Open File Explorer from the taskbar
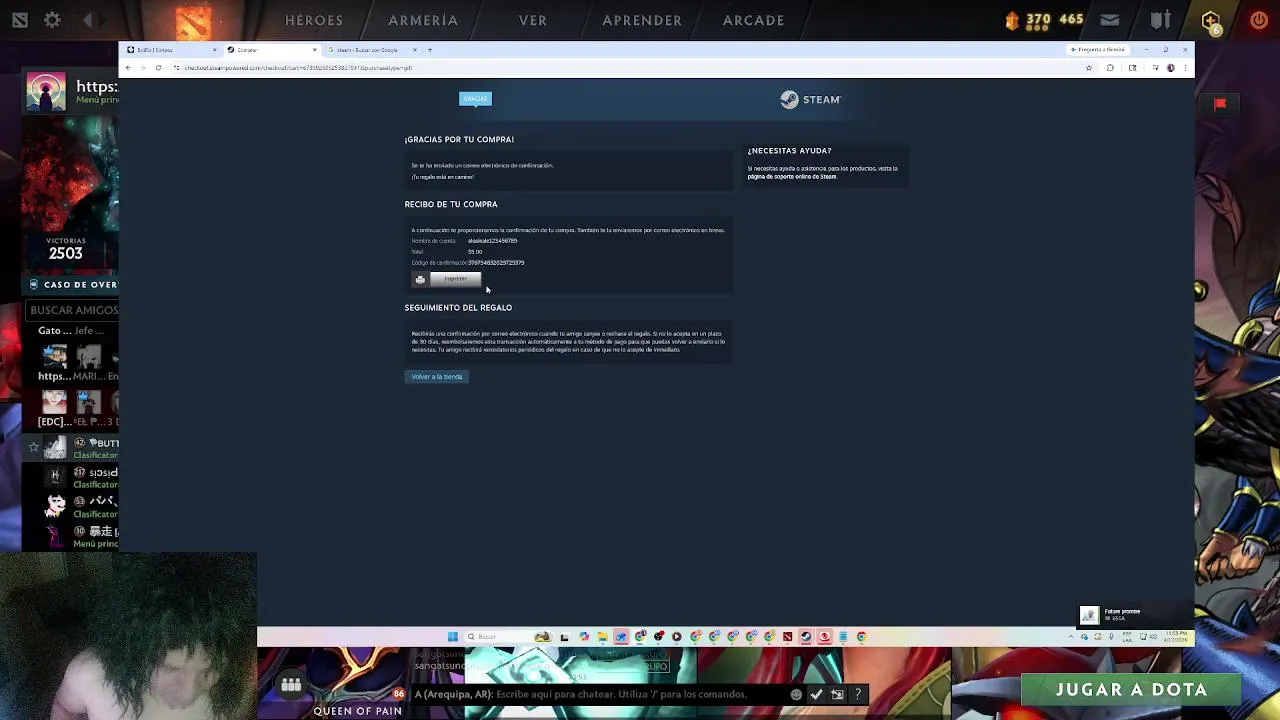This screenshot has width=1280, height=720. (x=602, y=637)
